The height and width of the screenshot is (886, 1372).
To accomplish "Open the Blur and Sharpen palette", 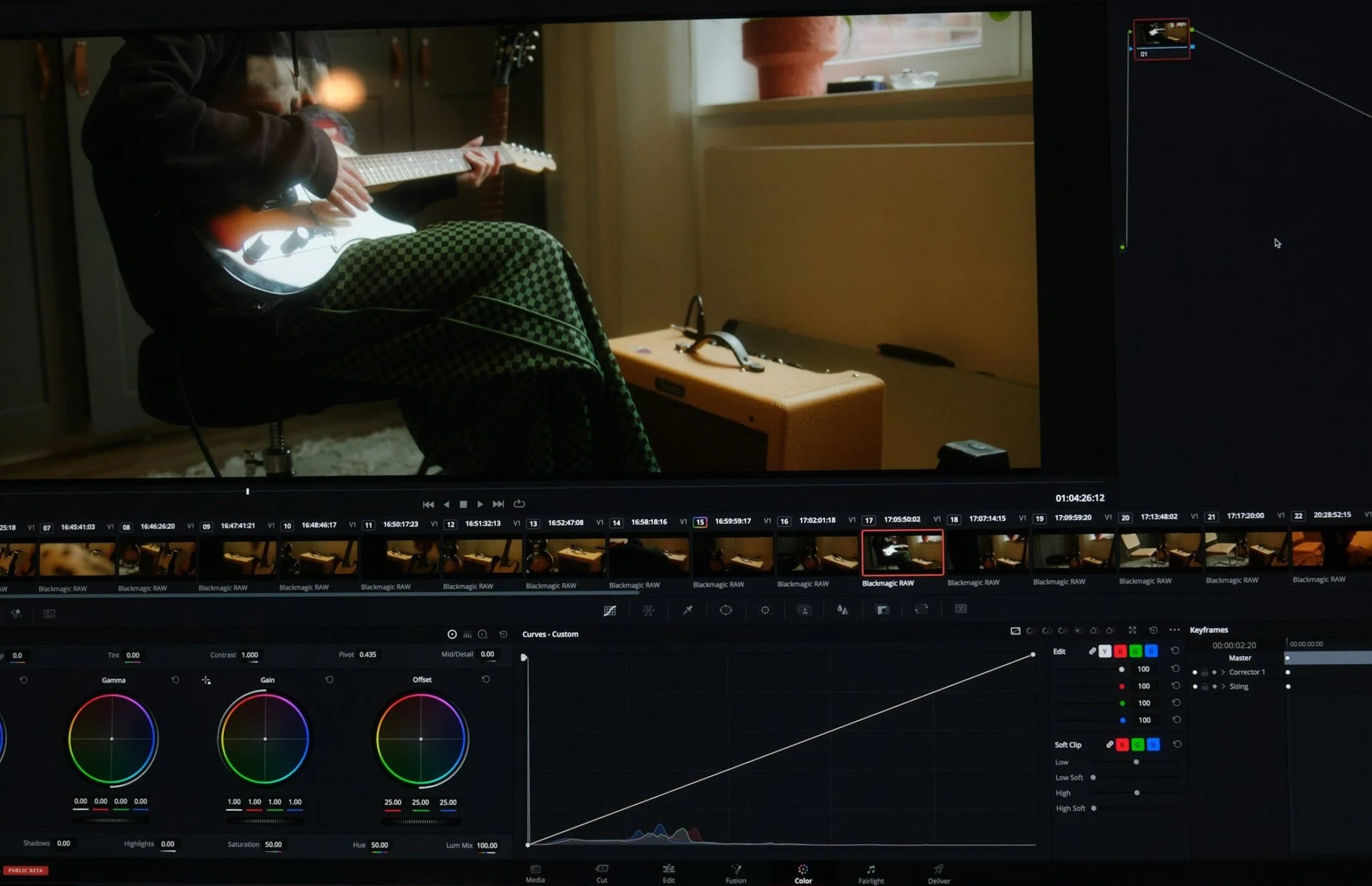I will 842,609.
